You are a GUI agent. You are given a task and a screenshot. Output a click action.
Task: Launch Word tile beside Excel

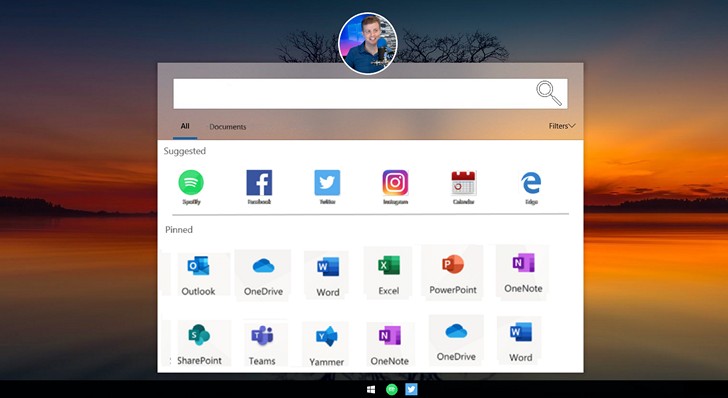tap(326, 274)
